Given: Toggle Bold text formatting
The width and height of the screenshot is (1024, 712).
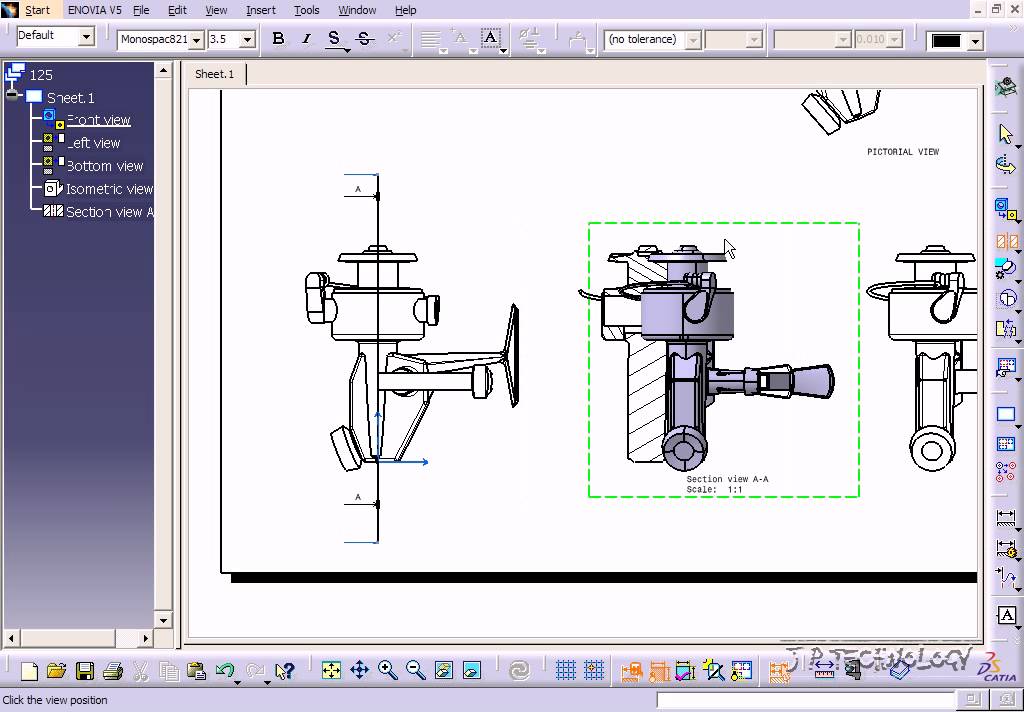Looking at the screenshot, I should pyautogui.click(x=278, y=39).
